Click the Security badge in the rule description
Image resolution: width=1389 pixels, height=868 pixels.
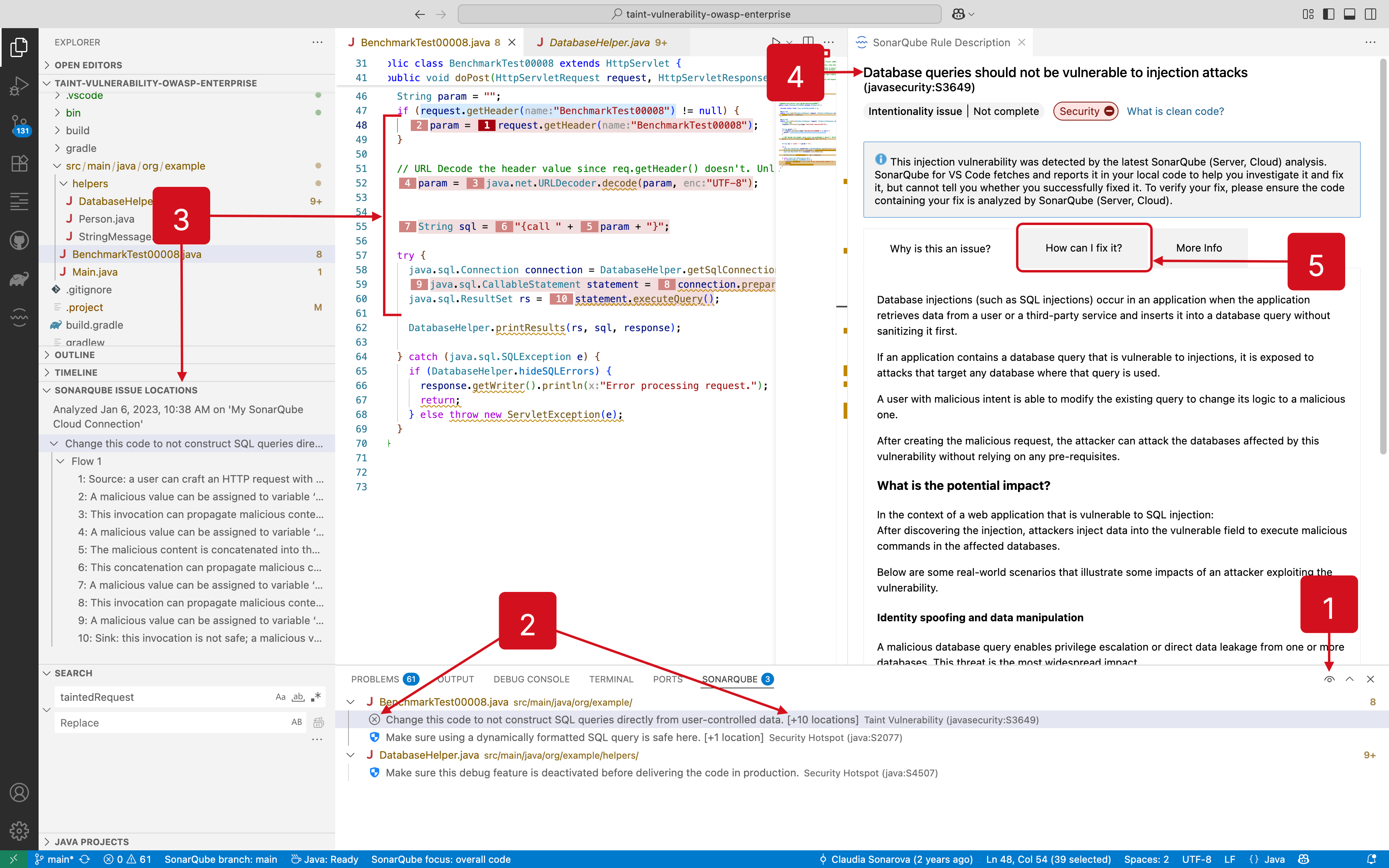click(1085, 111)
